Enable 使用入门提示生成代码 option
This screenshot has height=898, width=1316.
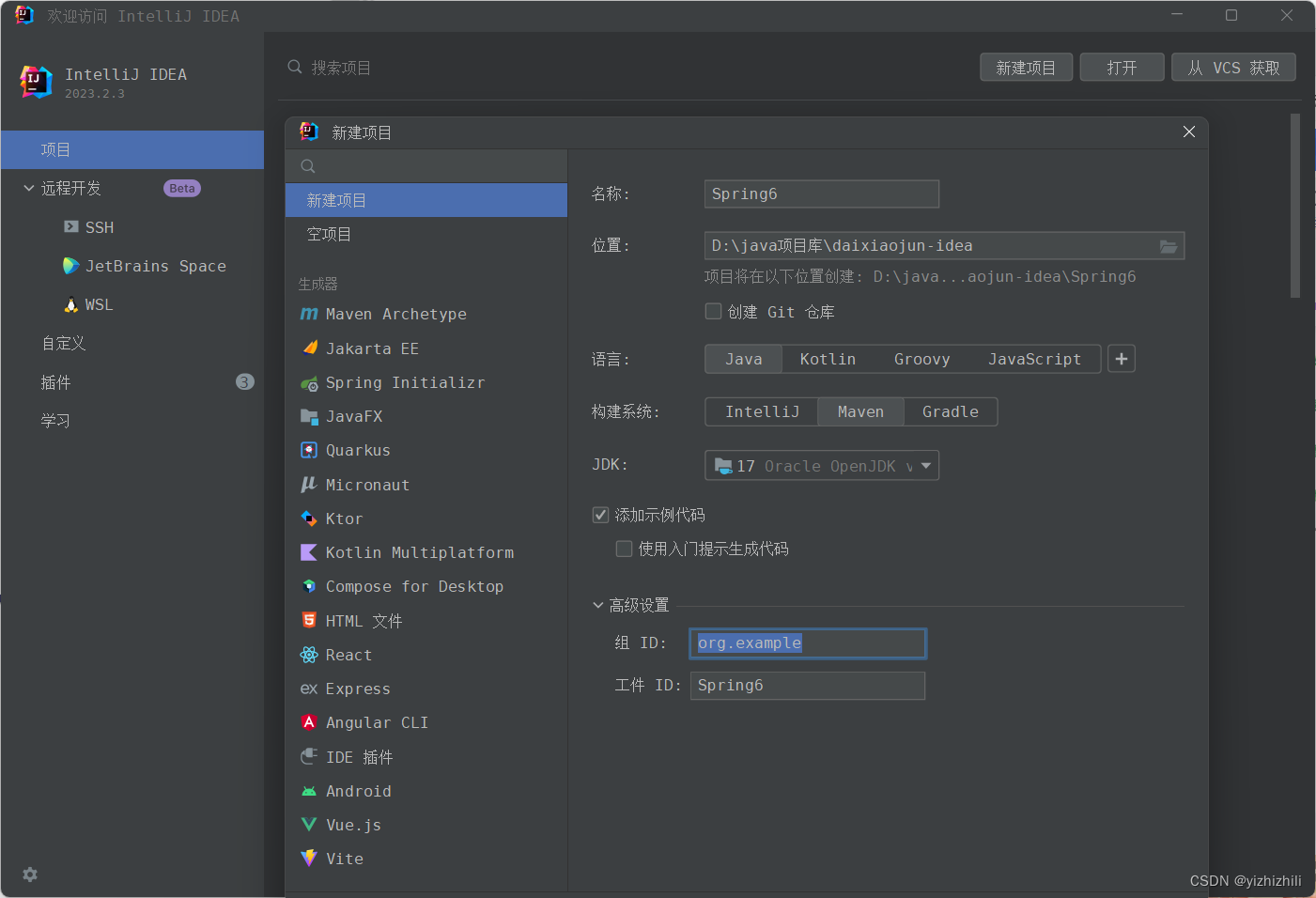pos(624,549)
